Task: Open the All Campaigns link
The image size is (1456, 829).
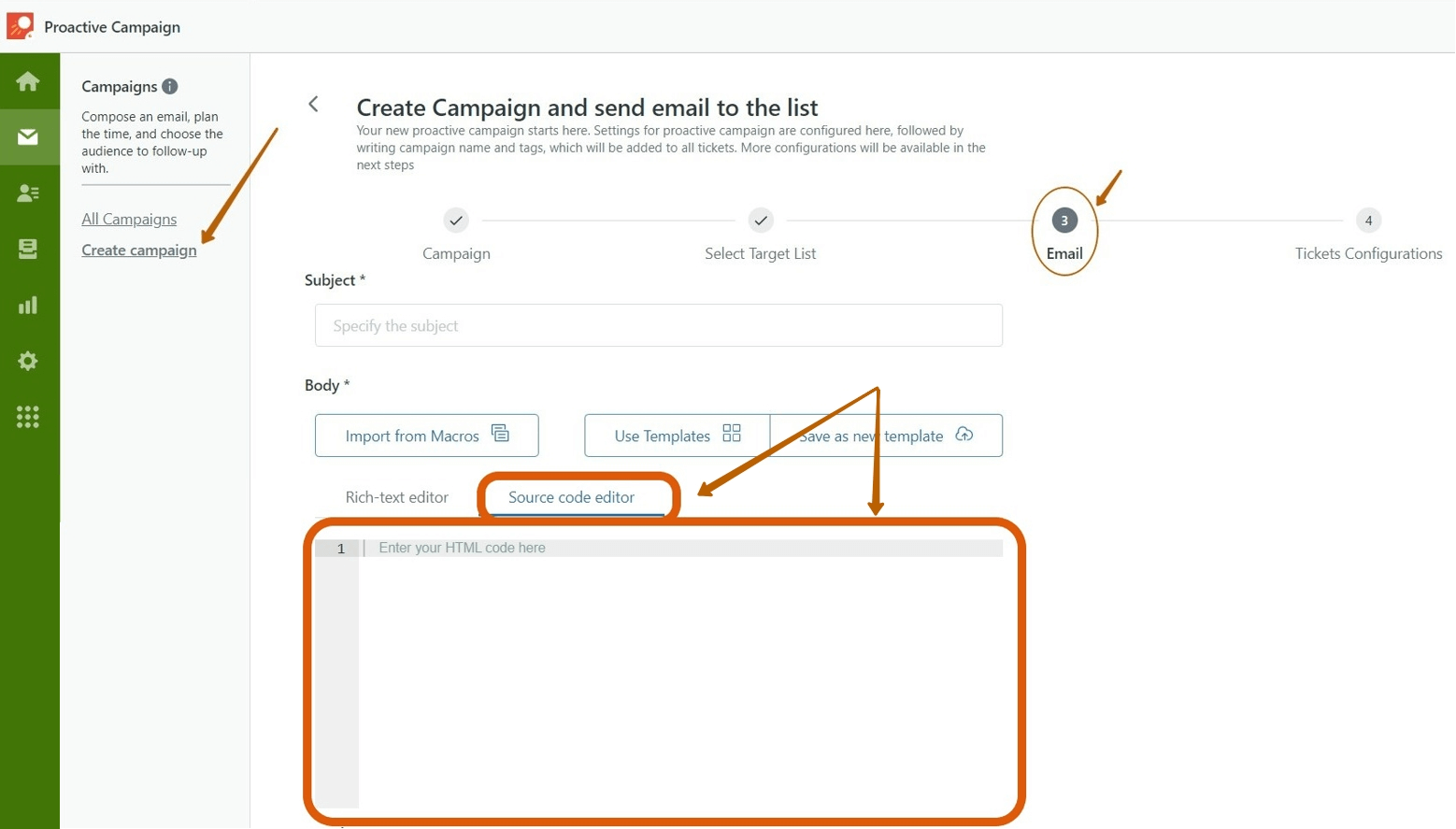Action: (x=129, y=219)
